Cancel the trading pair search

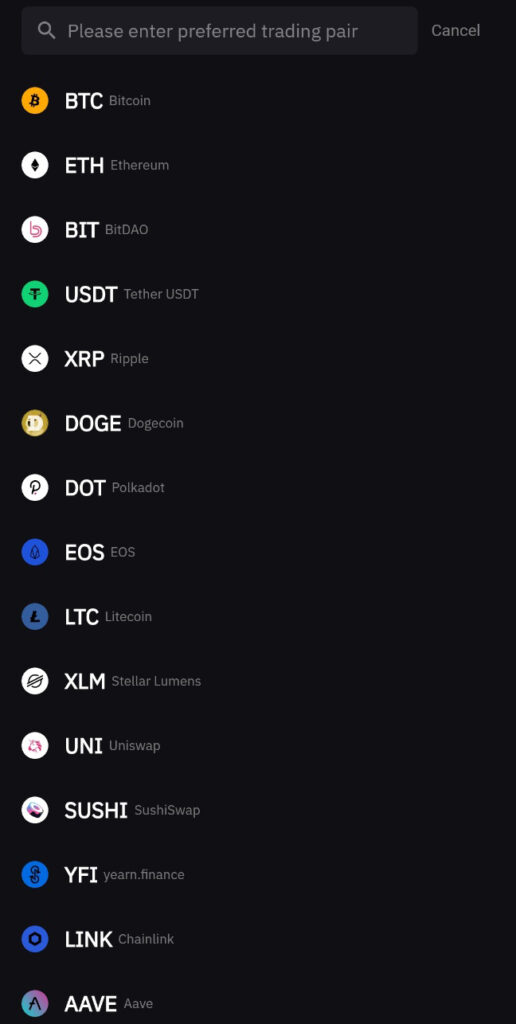point(455,31)
